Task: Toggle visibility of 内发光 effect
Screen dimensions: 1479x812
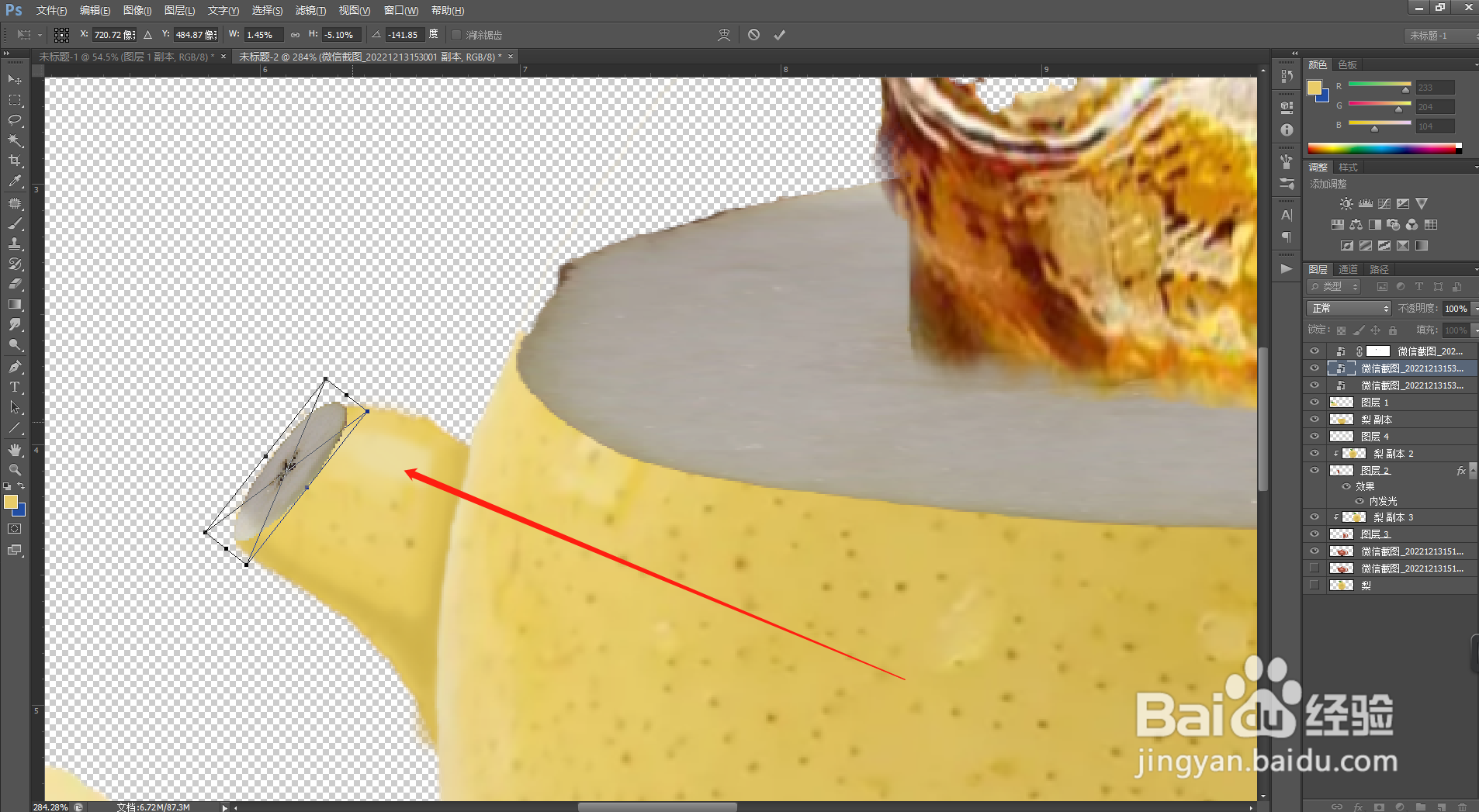Action: [1360, 501]
